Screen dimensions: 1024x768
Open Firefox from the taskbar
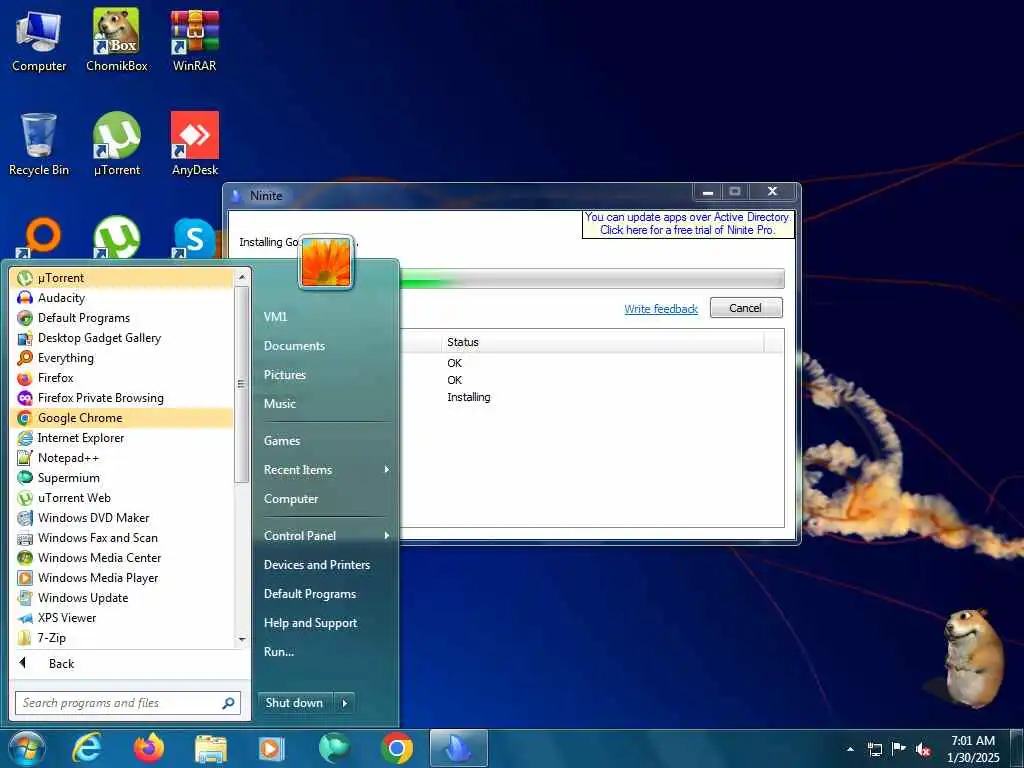tap(149, 748)
